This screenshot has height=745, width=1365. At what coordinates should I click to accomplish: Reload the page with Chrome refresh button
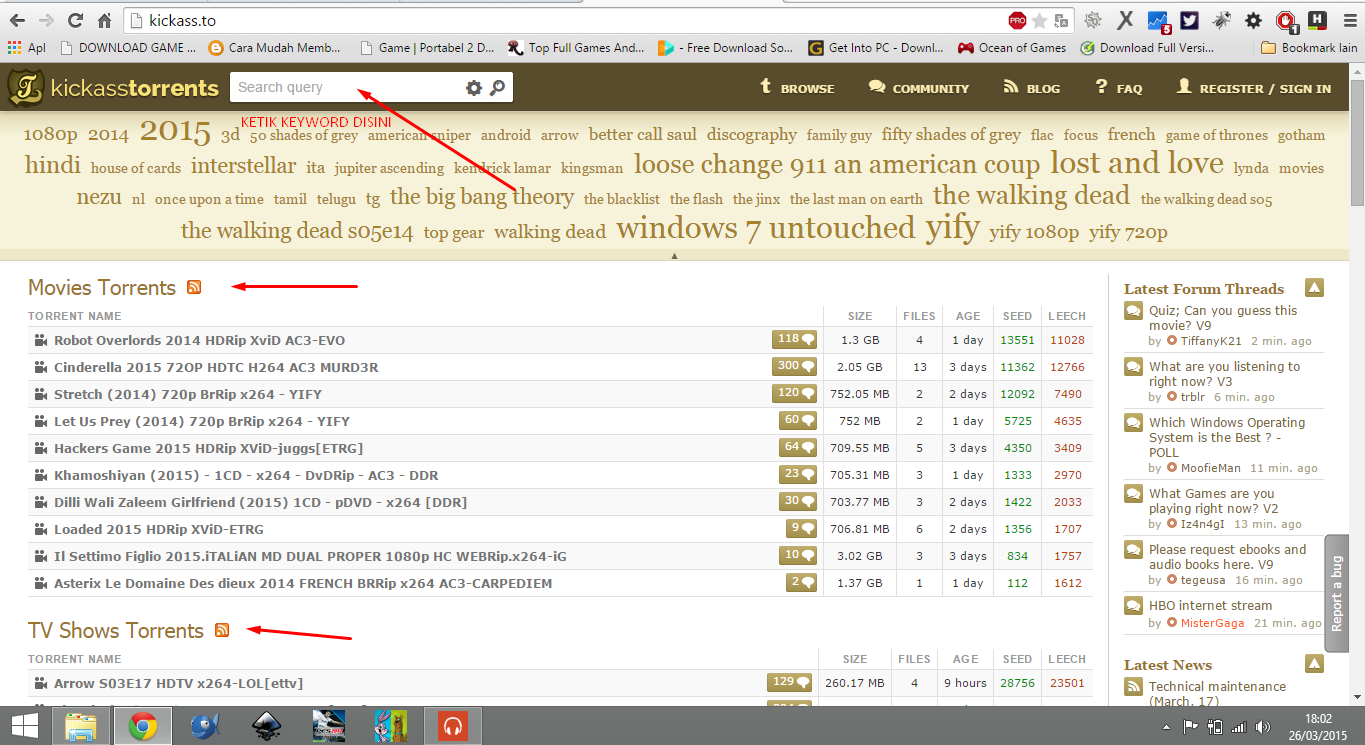(x=75, y=20)
